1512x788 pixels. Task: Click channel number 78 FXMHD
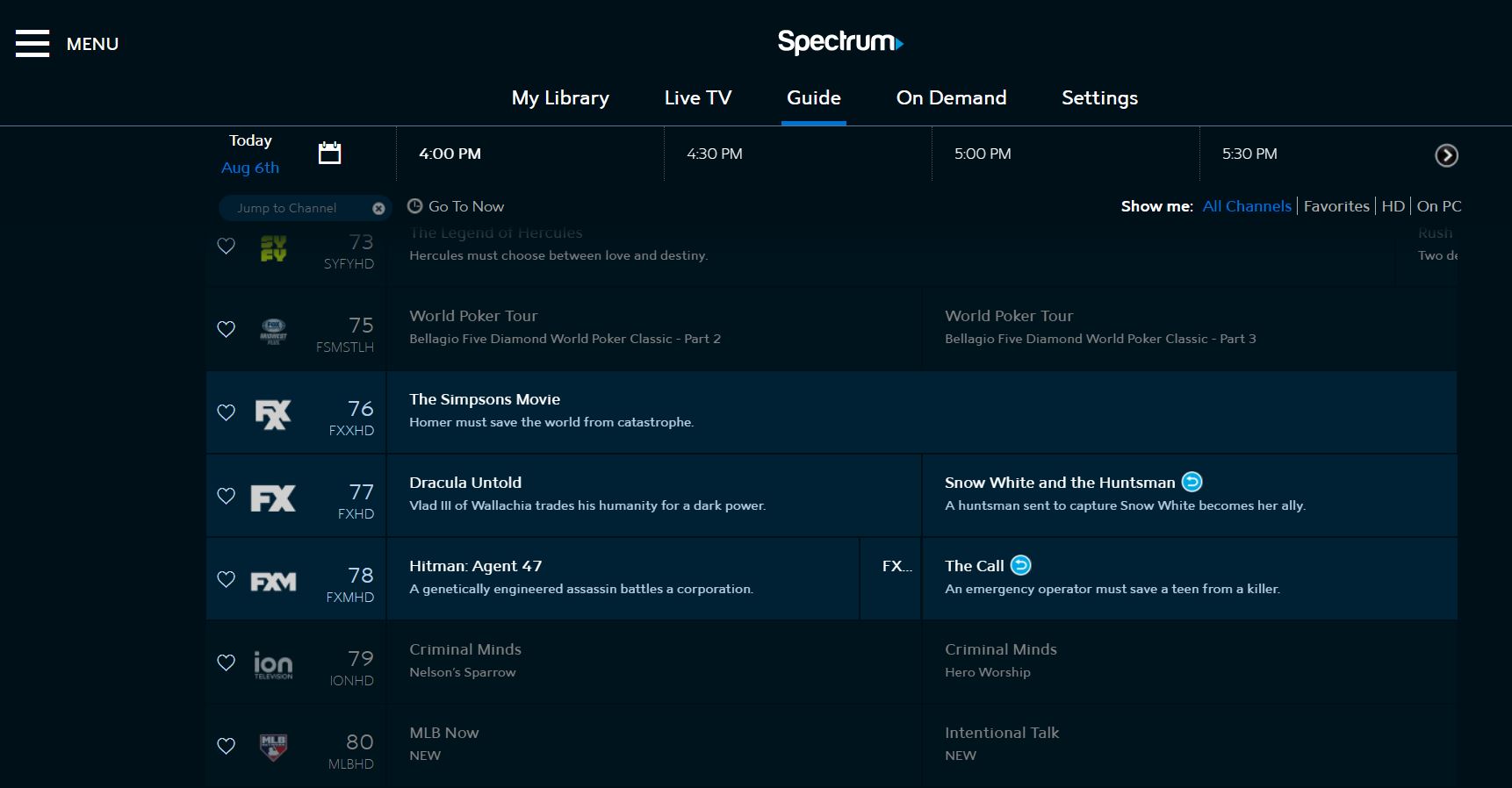(360, 576)
